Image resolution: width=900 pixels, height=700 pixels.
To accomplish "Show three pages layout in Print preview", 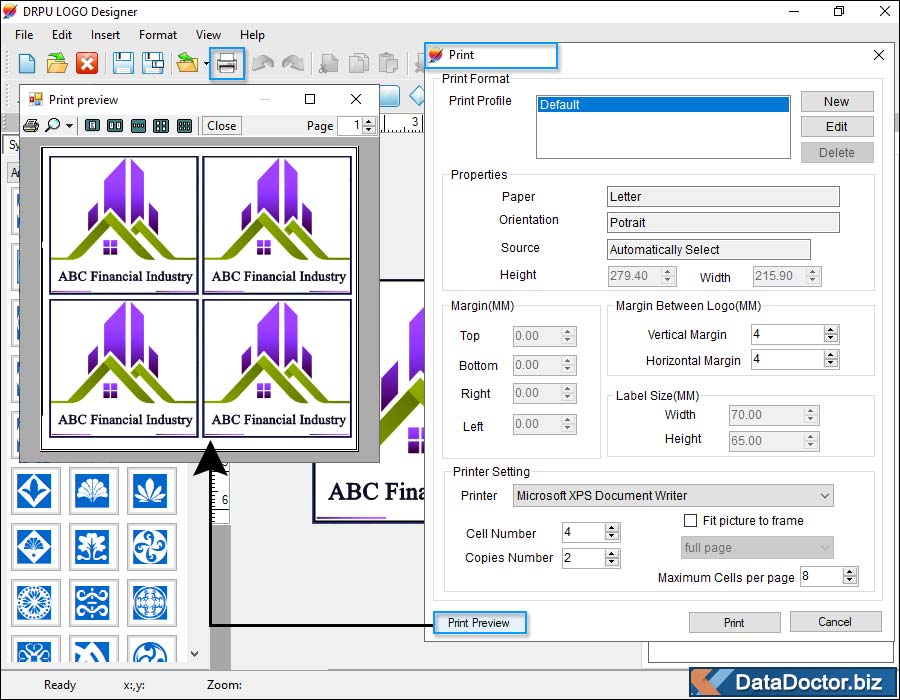I will 138,126.
